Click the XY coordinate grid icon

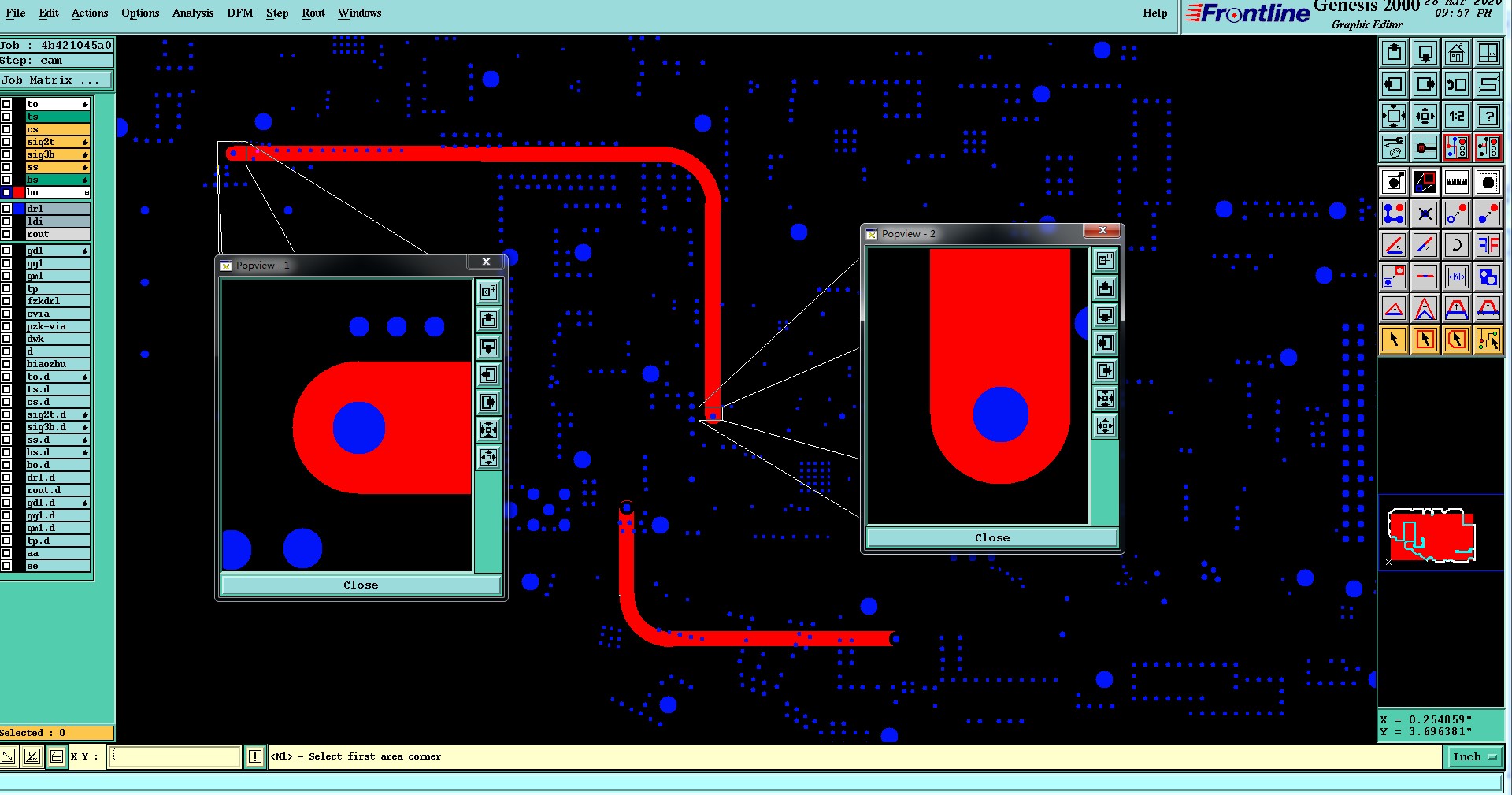point(1488,53)
